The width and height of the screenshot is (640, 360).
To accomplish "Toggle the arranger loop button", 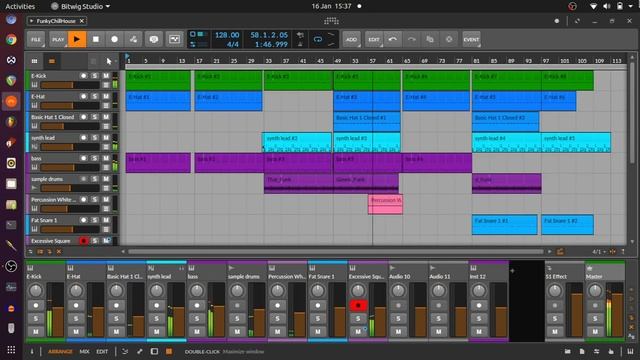I will click(x=318, y=39).
